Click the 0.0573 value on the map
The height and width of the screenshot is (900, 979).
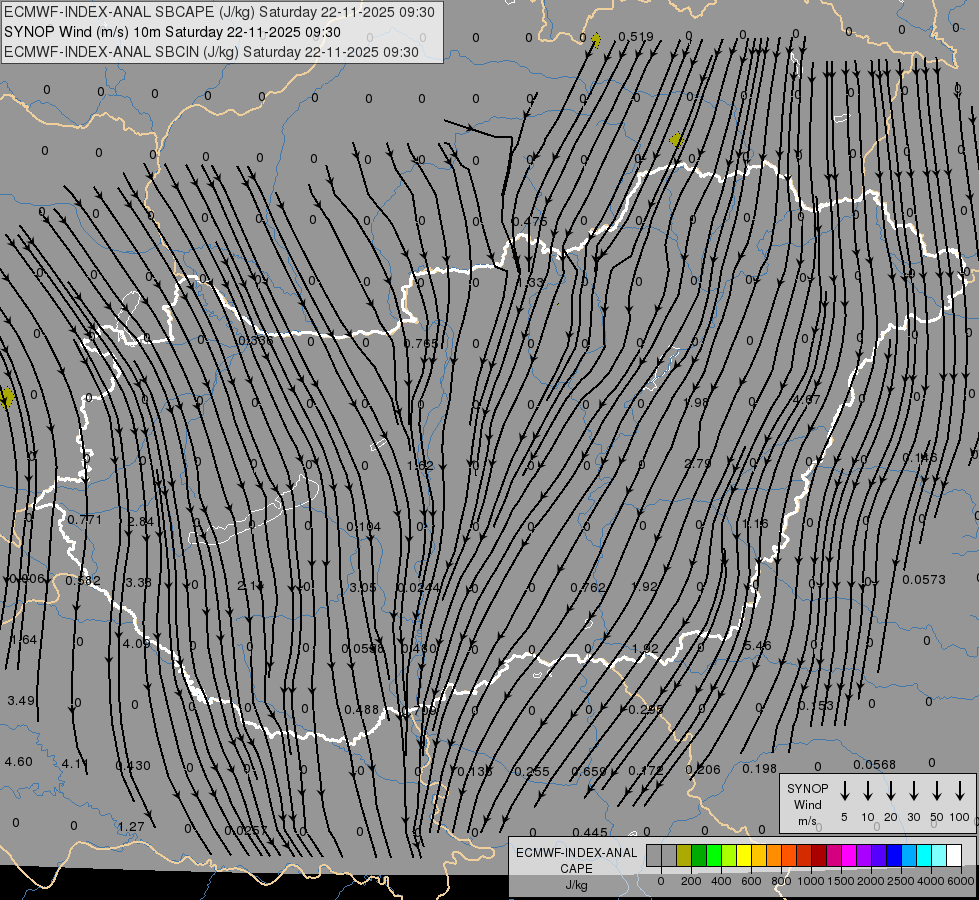pyautogui.click(x=924, y=580)
